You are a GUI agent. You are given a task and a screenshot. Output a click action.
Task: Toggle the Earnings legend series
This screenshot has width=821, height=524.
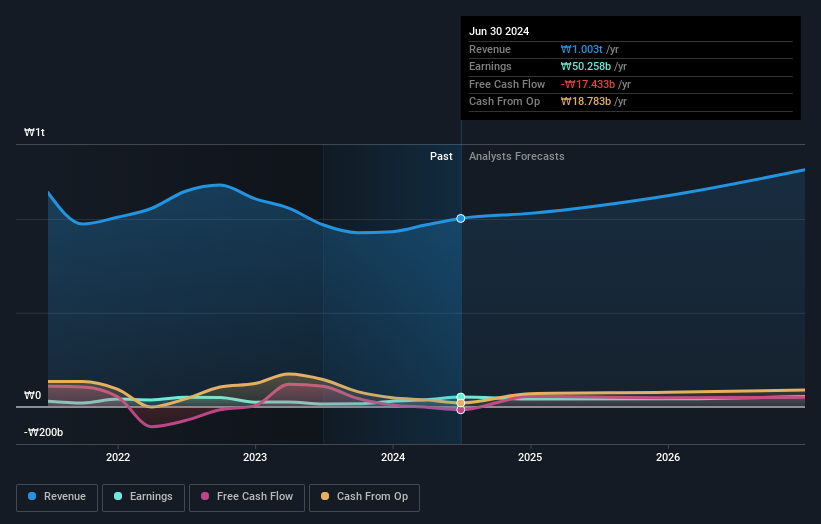(x=143, y=497)
